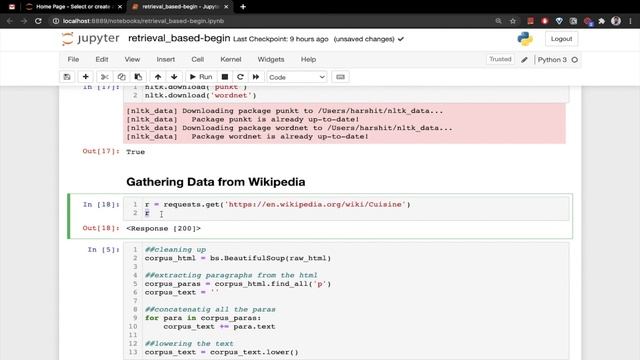The width and height of the screenshot is (640, 360).
Task: Click the corpus_html BeautifulSoup line
Action: click(238, 258)
